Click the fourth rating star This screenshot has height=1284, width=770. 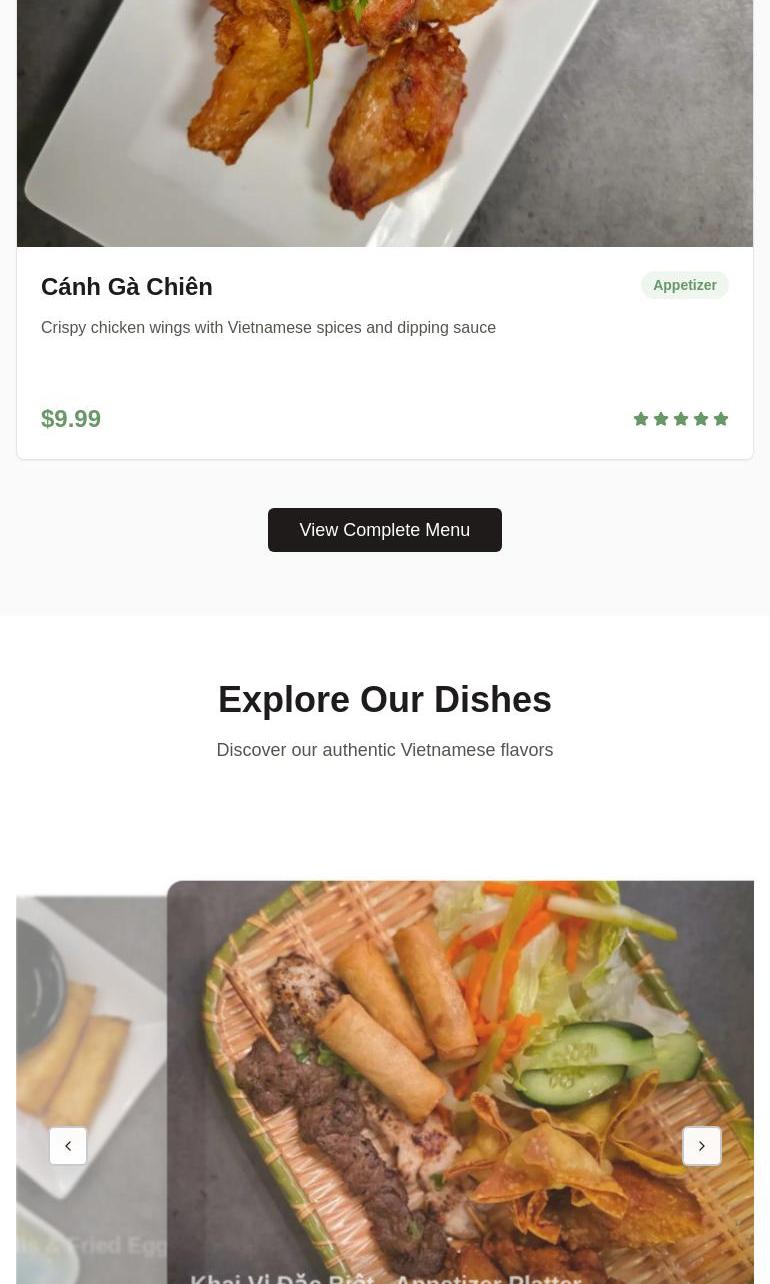click(701, 419)
